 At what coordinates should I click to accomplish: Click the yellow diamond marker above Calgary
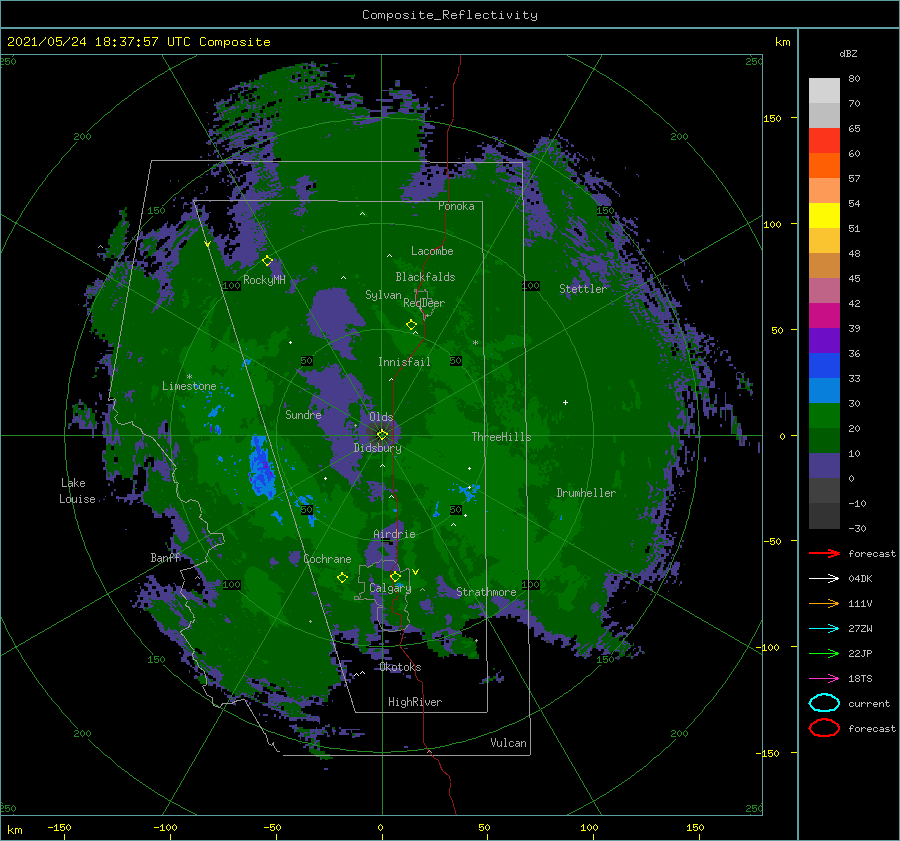(395, 576)
